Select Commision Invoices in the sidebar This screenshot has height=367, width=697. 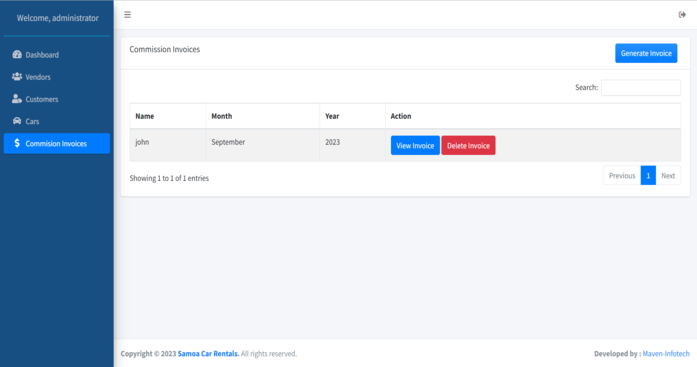pyautogui.click(x=57, y=144)
